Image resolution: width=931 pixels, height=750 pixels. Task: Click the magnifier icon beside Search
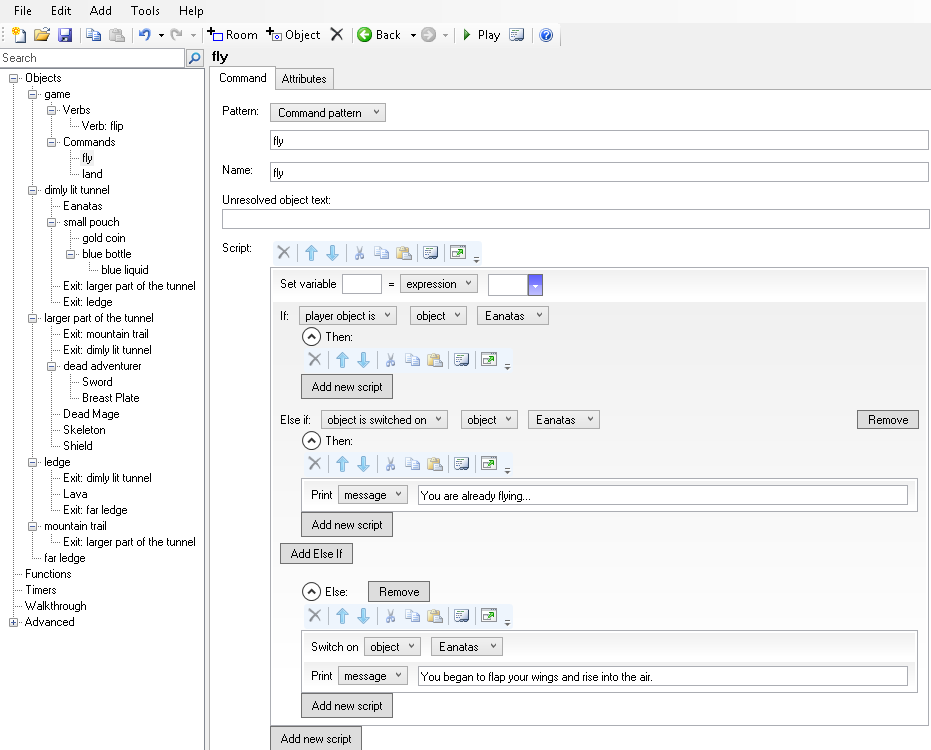coord(195,59)
